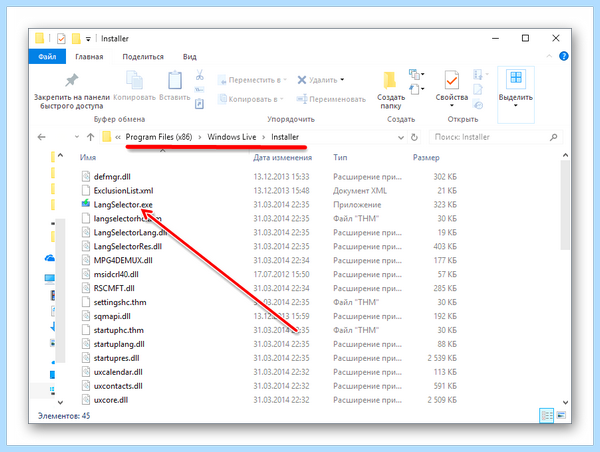The image size is (600, 452).
Task: Click the file list vertical scrollbar
Action: point(565,205)
